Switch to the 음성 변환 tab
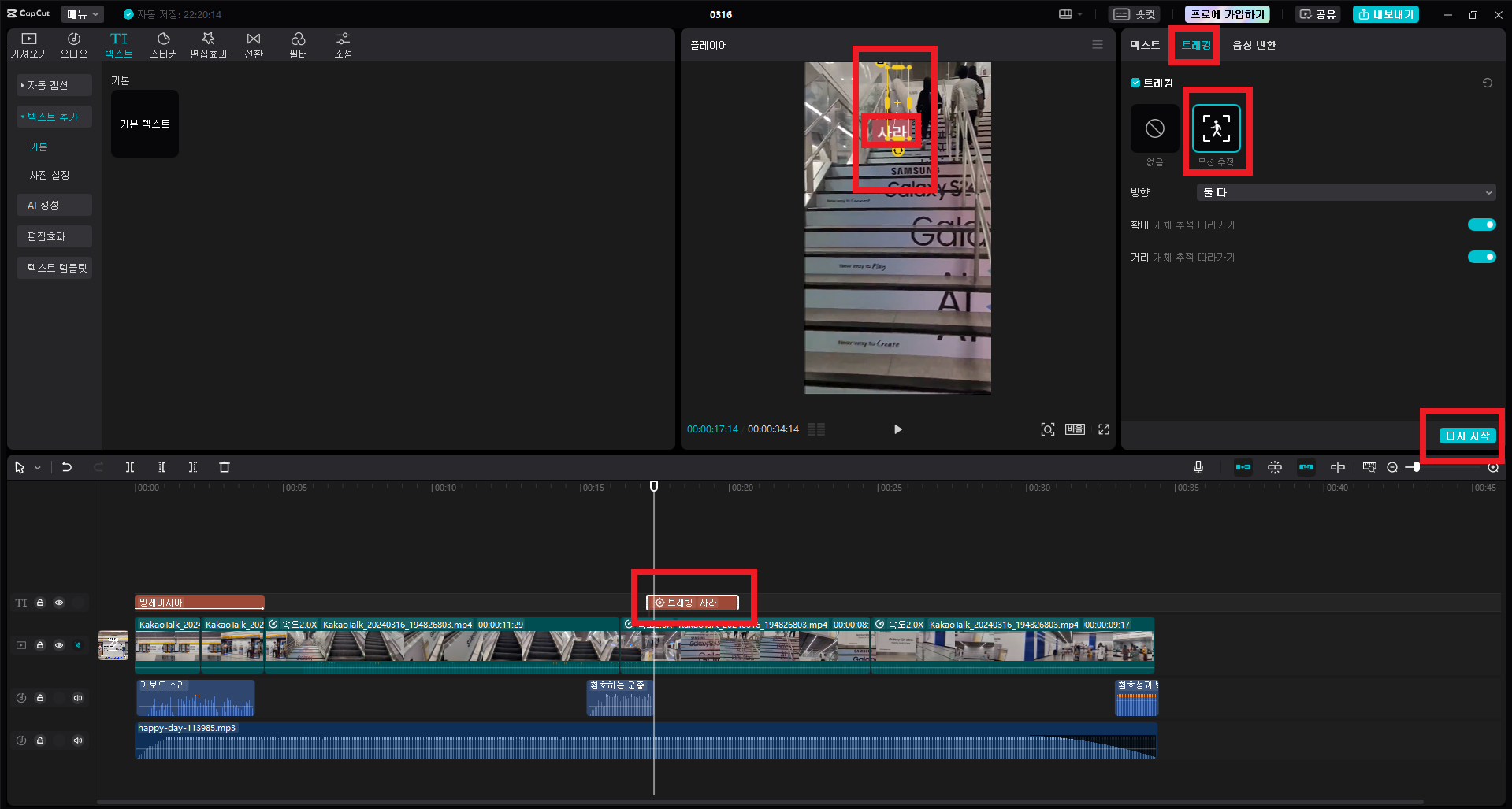1512x809 pixels. coord(1254,45)
